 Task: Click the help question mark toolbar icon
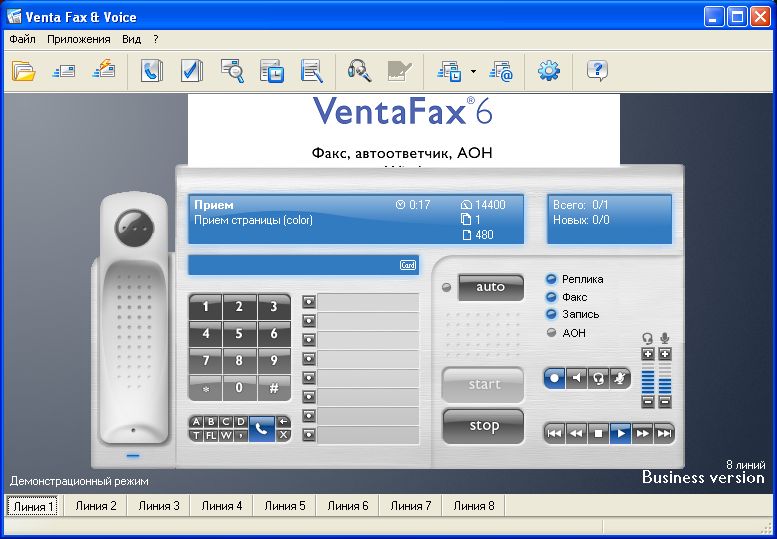597,71
